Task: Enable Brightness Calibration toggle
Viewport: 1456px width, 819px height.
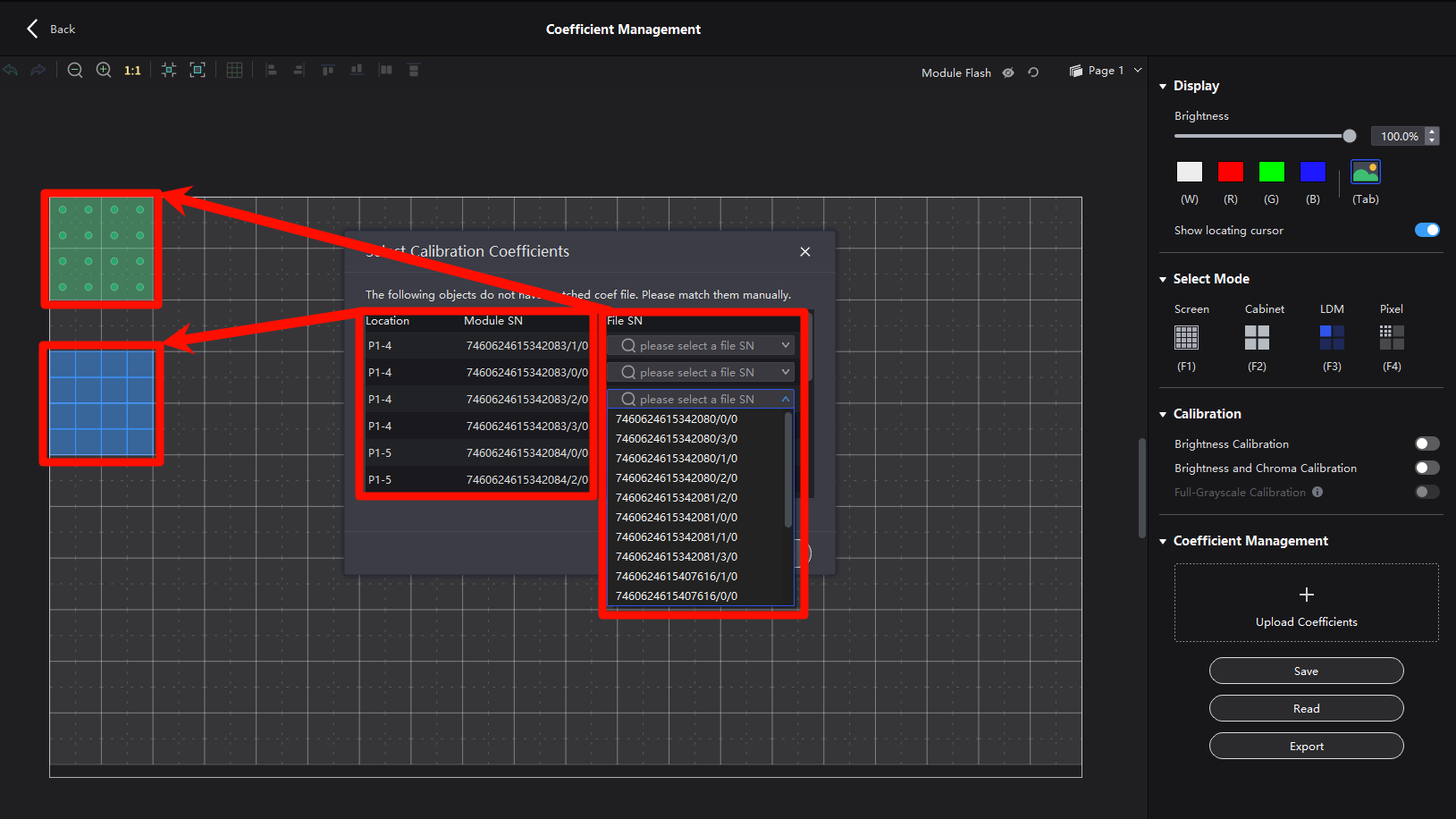Action: [x=1427, y=443]
